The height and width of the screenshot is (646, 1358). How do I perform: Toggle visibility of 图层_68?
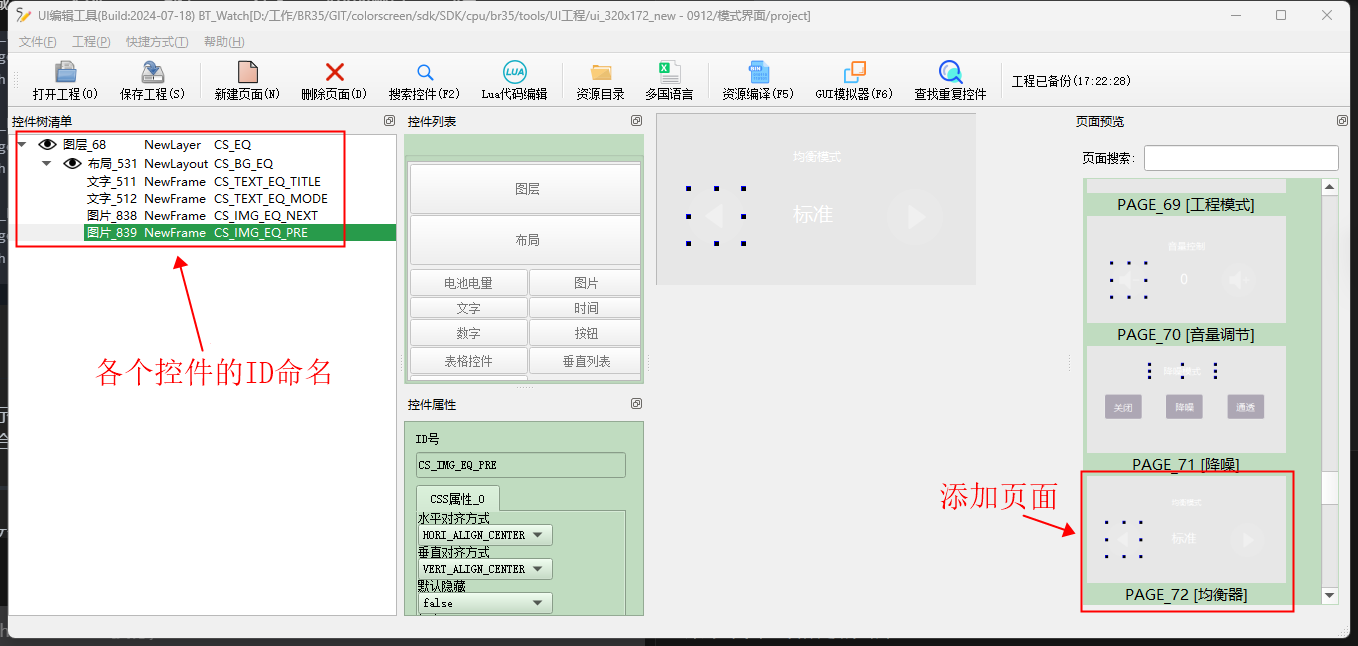click(x=47, y=145)
